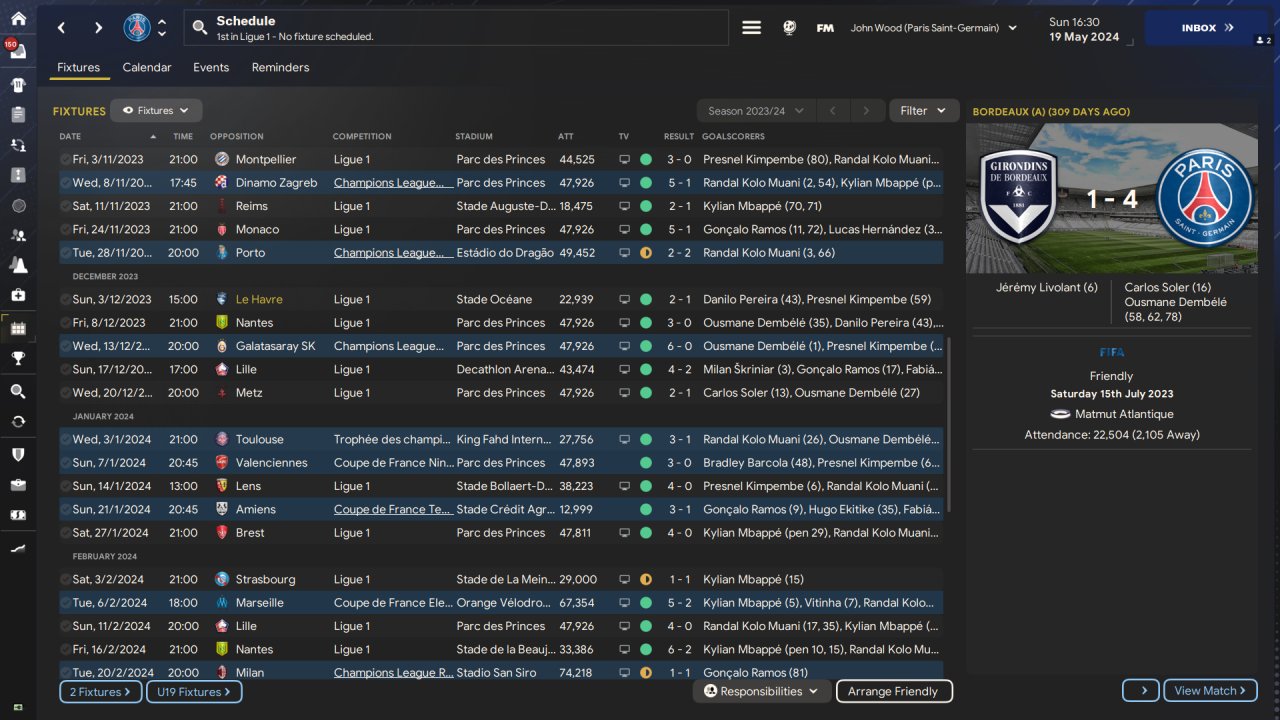Open the Home screen from the sidebar

coord(18,19)
